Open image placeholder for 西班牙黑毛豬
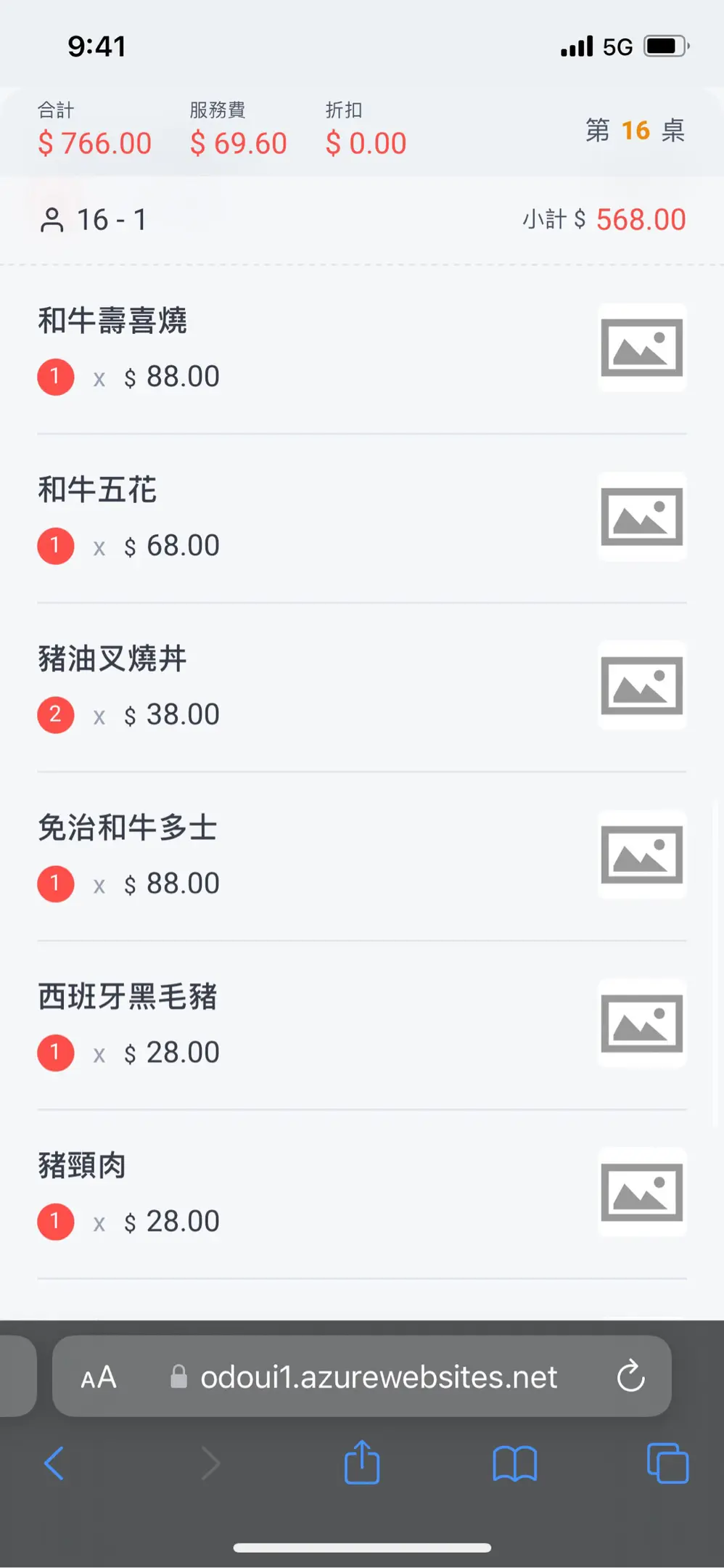724x1568 pixels. (x=642, y=1024)
